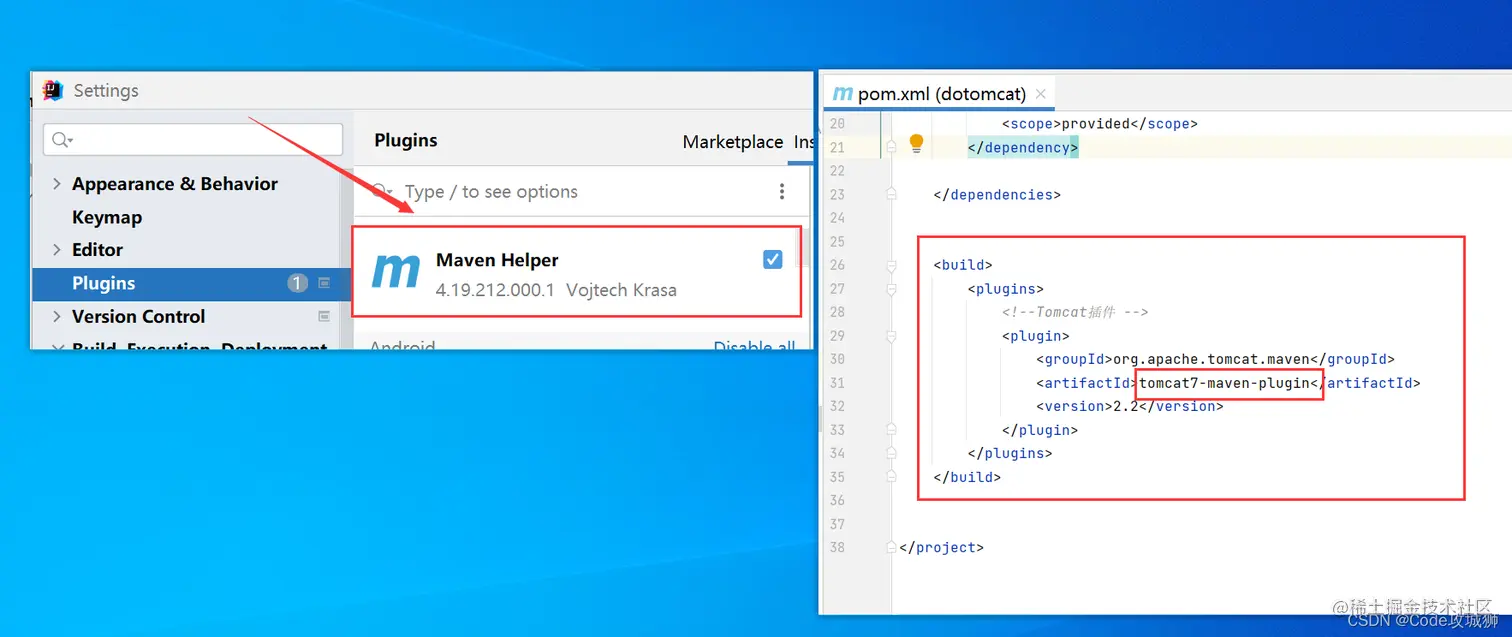Click the Settings window title

tap(106, 90)
